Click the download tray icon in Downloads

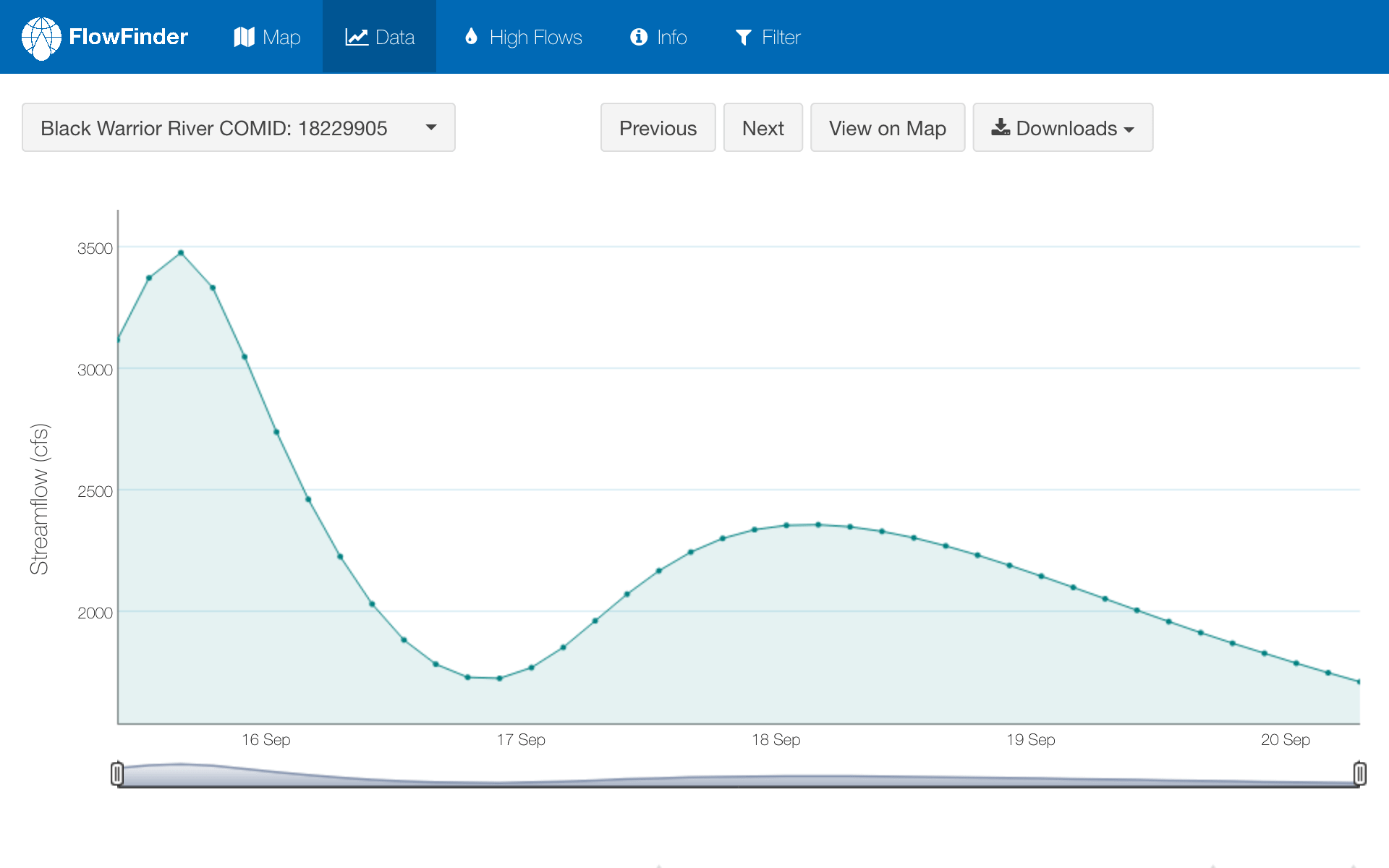1001,127
